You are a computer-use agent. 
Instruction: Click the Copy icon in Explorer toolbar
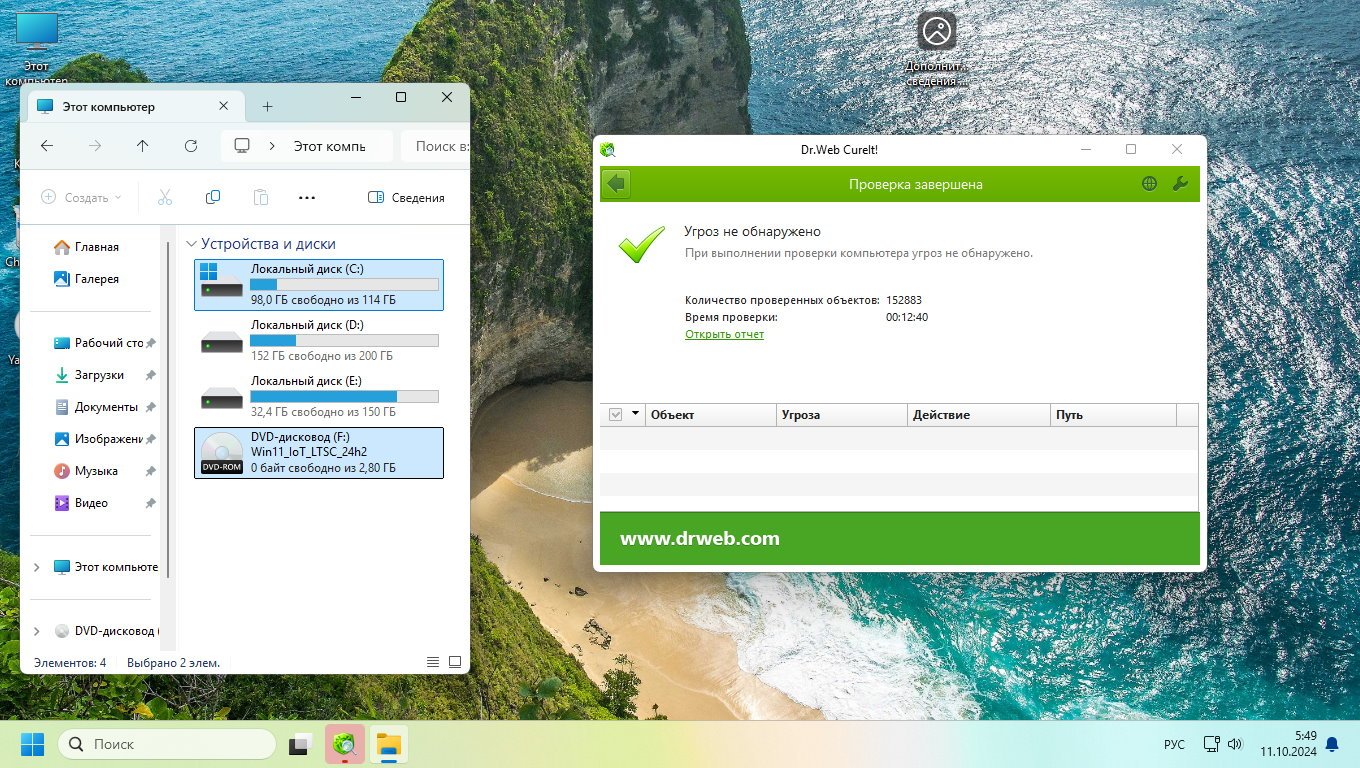coord(212,198)
